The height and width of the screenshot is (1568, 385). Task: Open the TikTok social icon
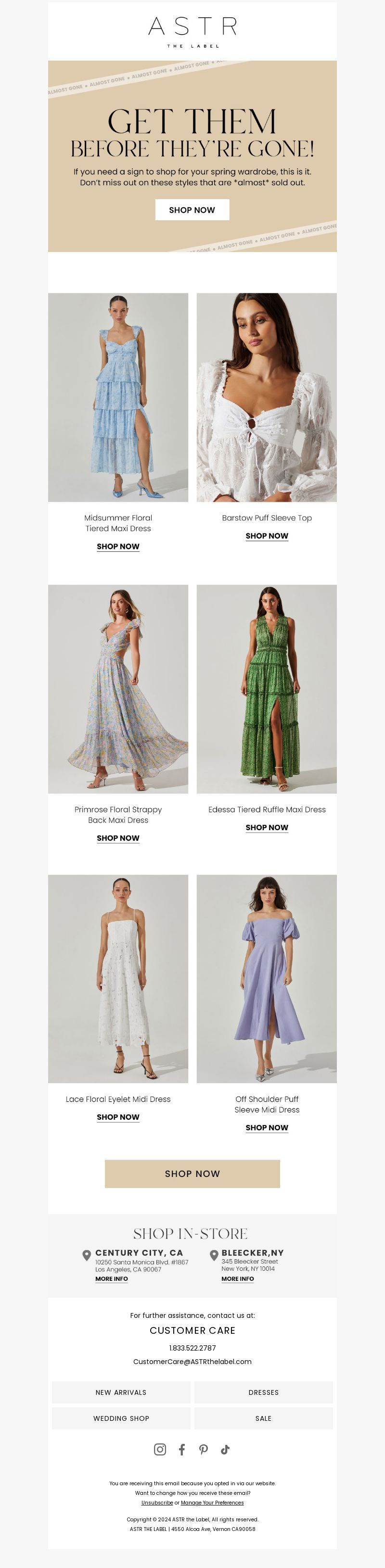(225, 1449)
